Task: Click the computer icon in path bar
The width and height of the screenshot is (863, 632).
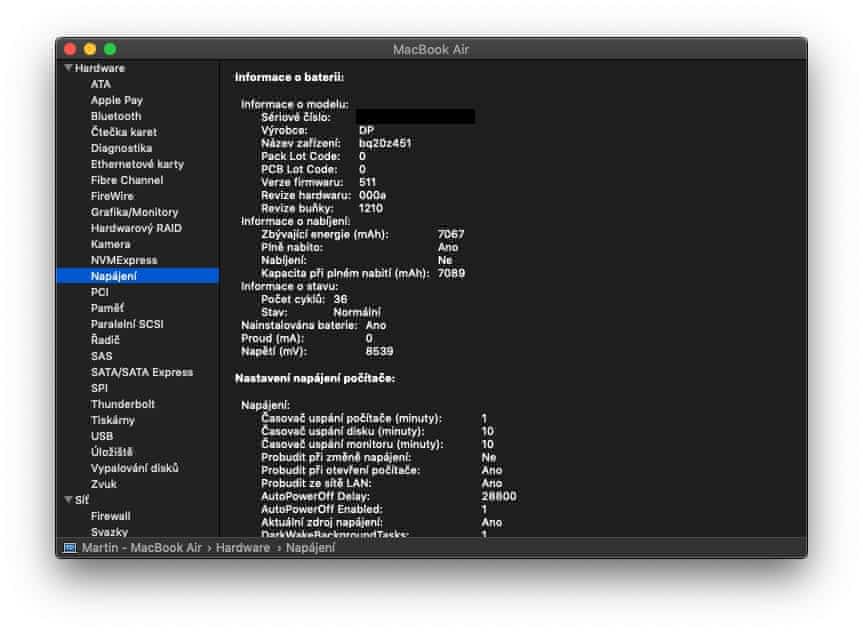Action: point(70,548)
